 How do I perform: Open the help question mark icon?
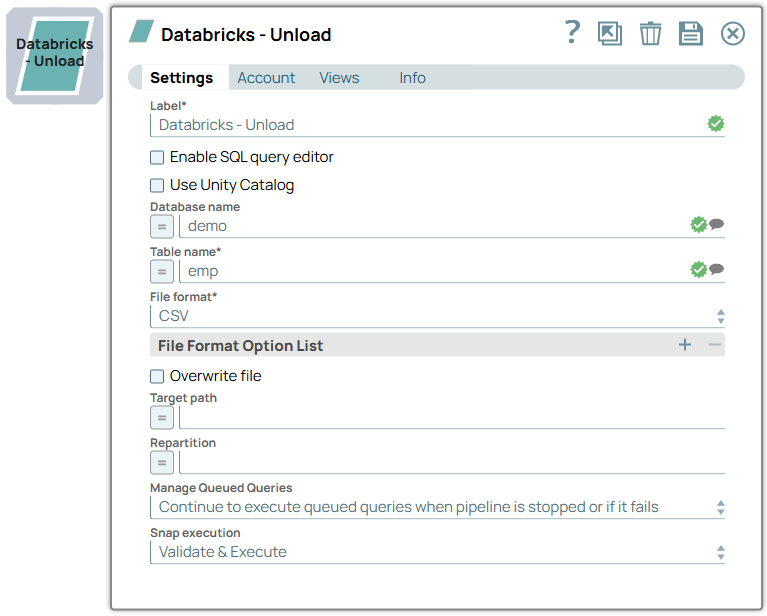pos(572,33)
